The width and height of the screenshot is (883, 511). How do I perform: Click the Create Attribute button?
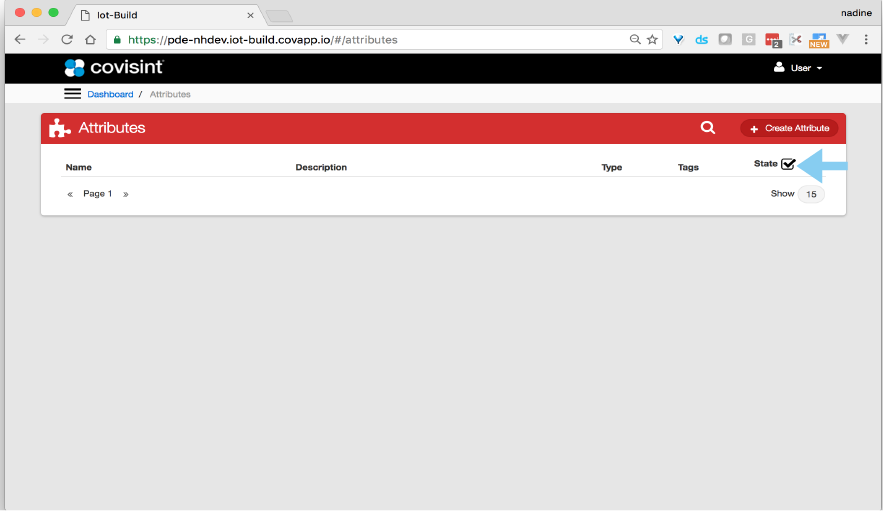(789, 128)
